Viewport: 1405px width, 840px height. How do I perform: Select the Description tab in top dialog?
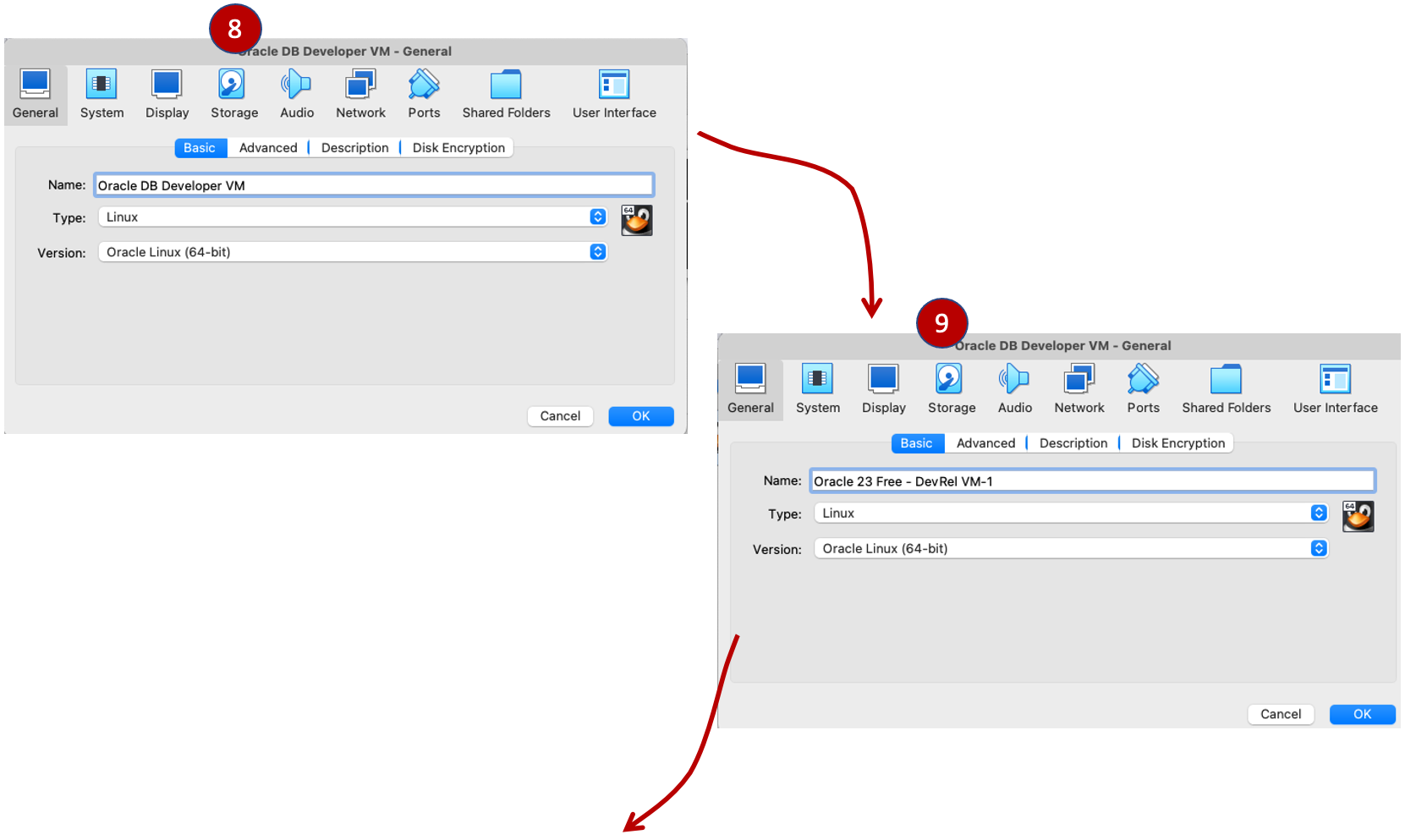pos(354,147)
